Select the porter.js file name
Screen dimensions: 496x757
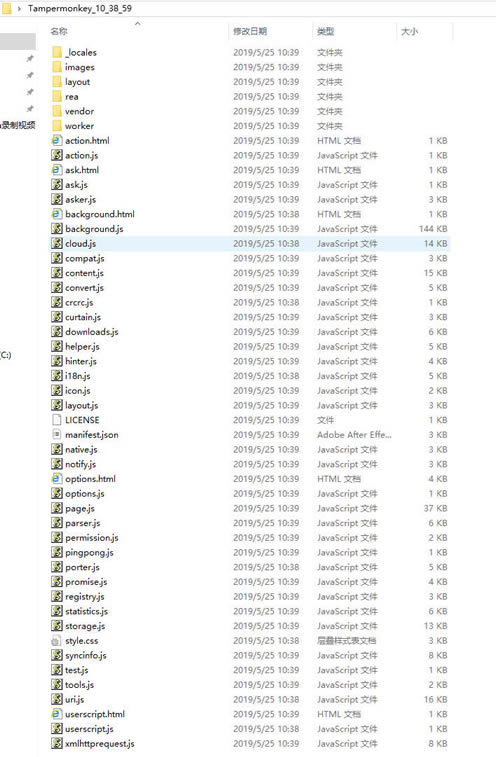(x=82, y=567)
